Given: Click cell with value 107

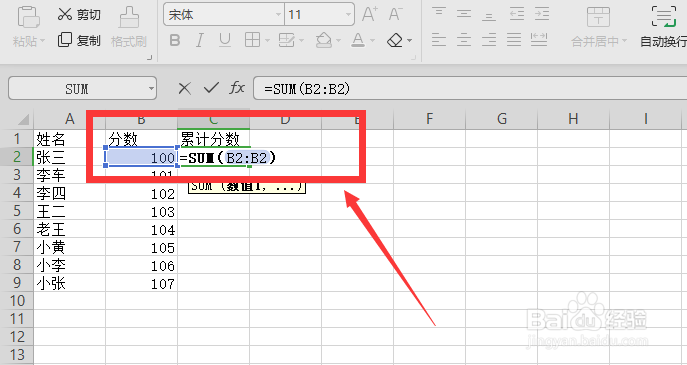Looking at the screenshot, I should [x=142, y=283].
